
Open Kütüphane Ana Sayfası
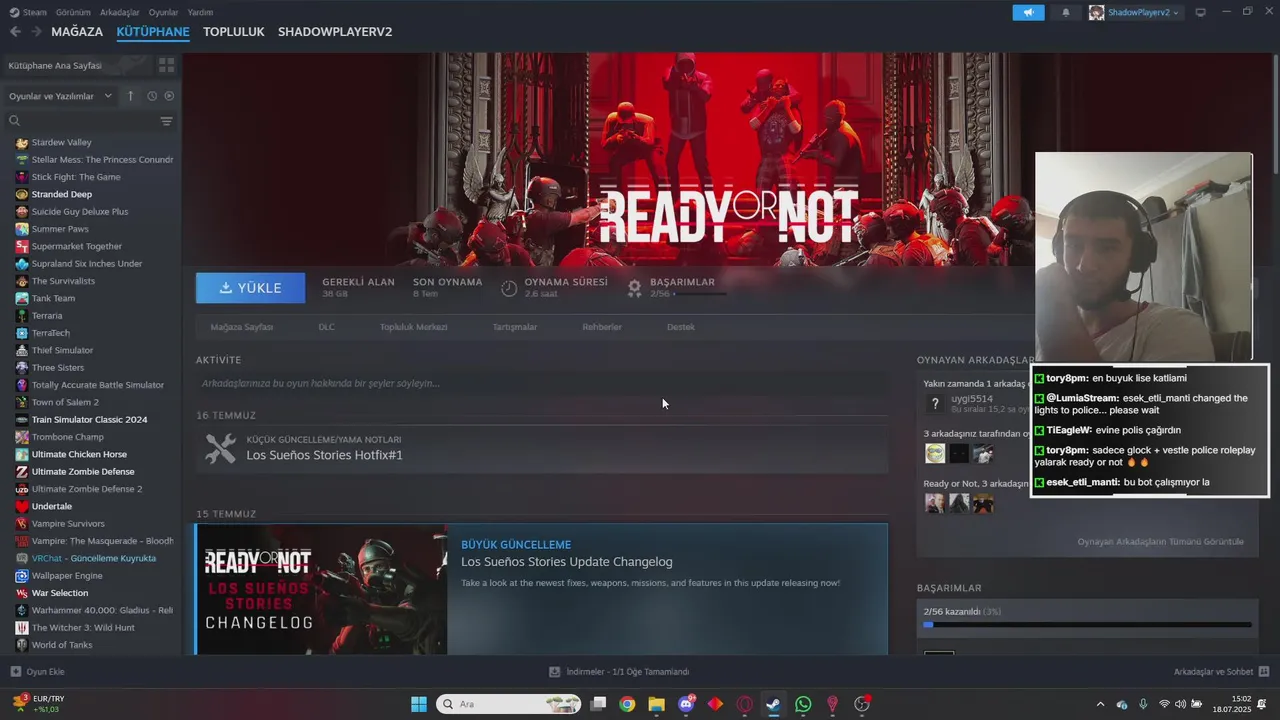click(75, 65)
